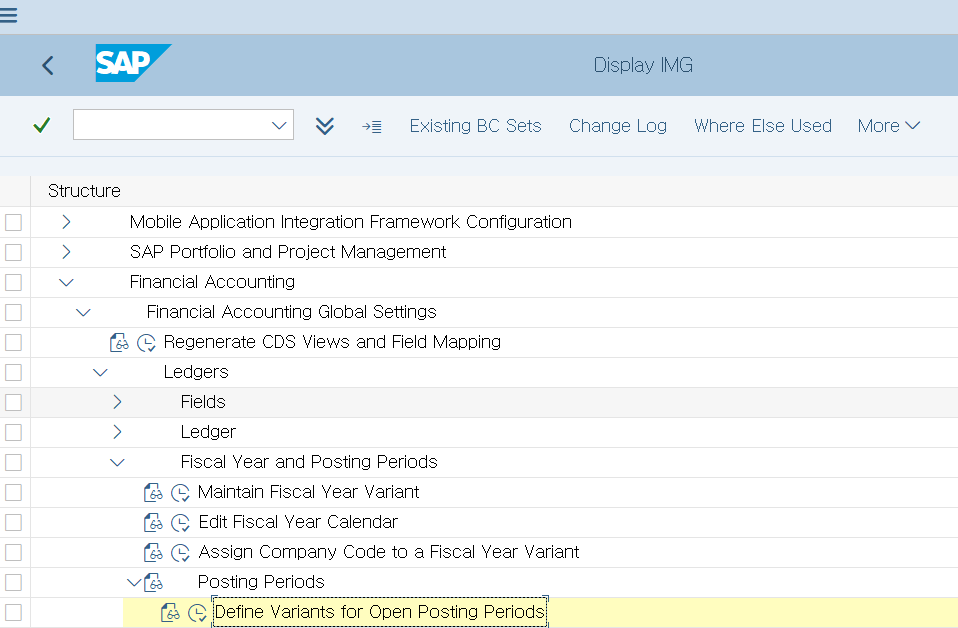The image size is (958, 628).
Task: Select Edit Fiscal Year Calendar item
Action: tap(298, 522)
